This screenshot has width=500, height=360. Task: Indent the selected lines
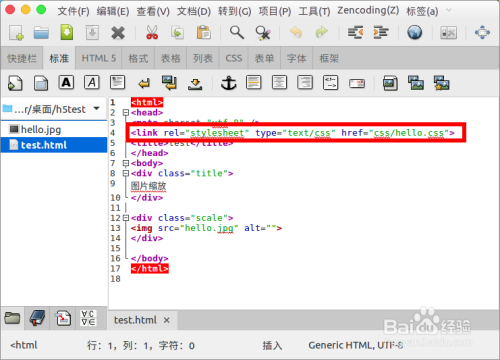pyautogui.click(x=381, y=33)
